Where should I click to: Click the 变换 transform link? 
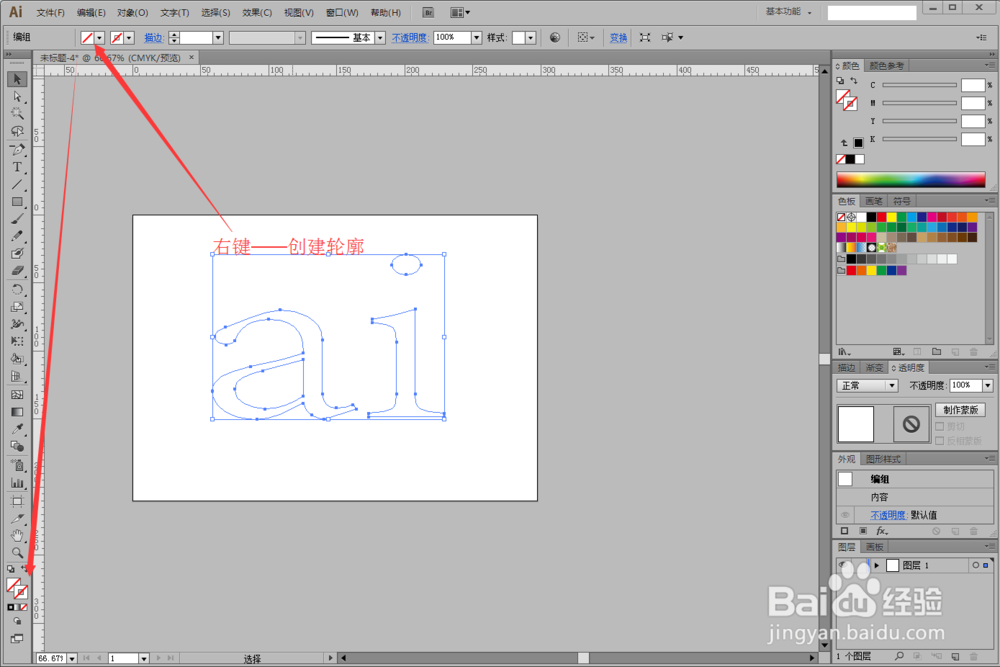(x=618, y=38)
